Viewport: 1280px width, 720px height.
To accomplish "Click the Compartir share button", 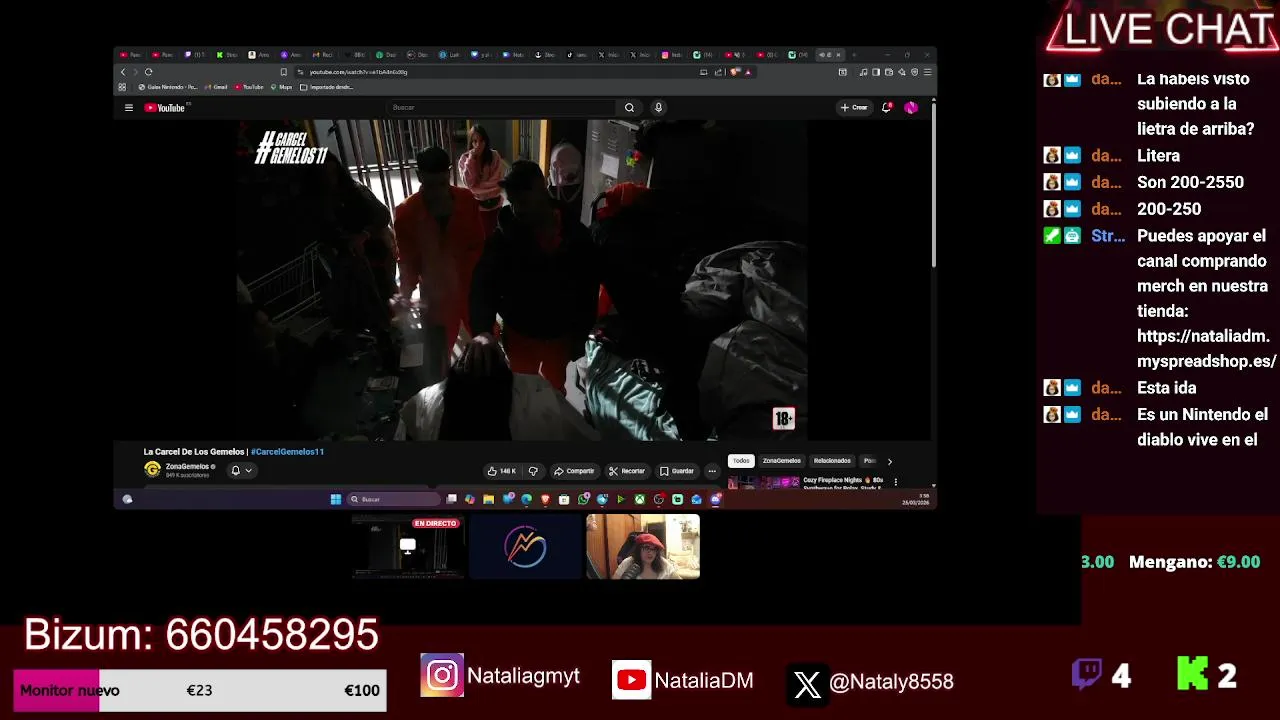I will 574,471.
